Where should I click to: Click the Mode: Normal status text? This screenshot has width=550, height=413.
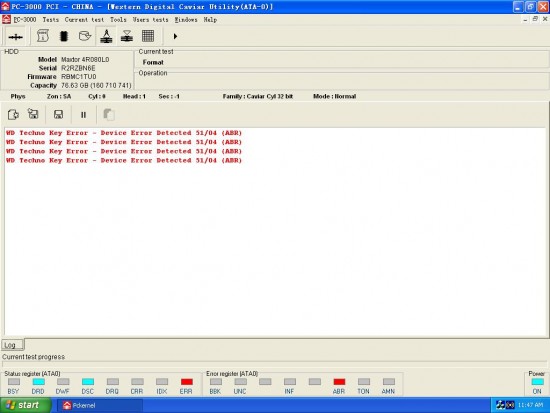(335, 96)
